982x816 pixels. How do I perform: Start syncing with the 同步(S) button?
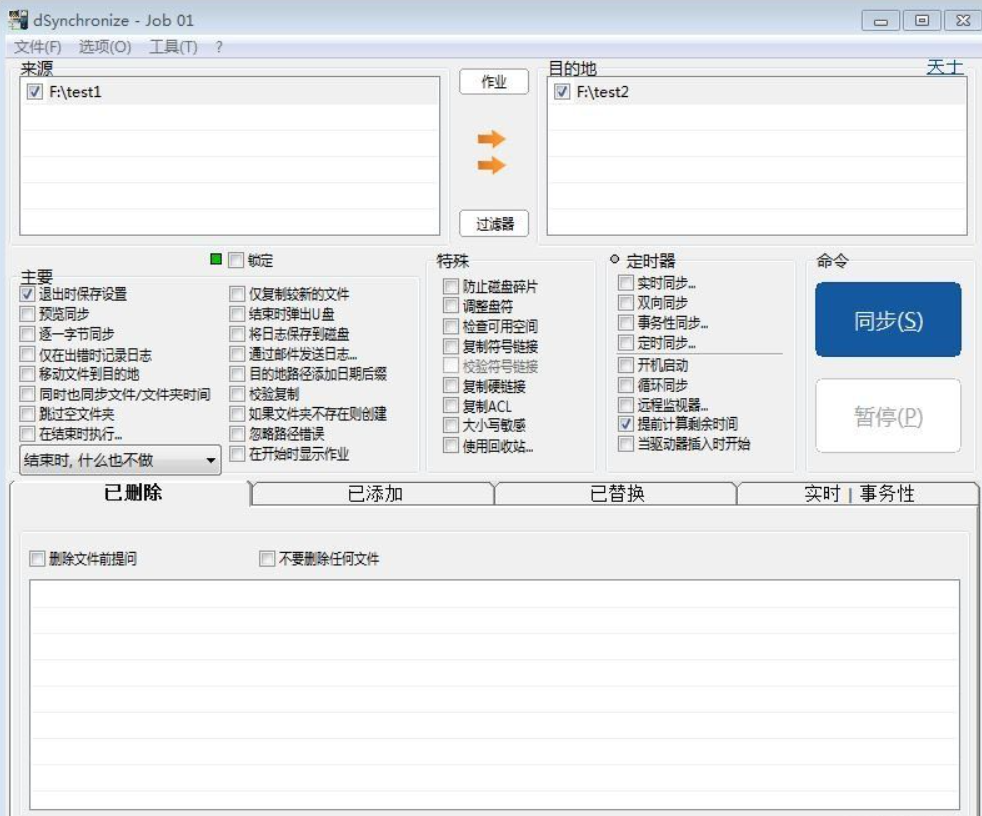[x=888, y=320]
